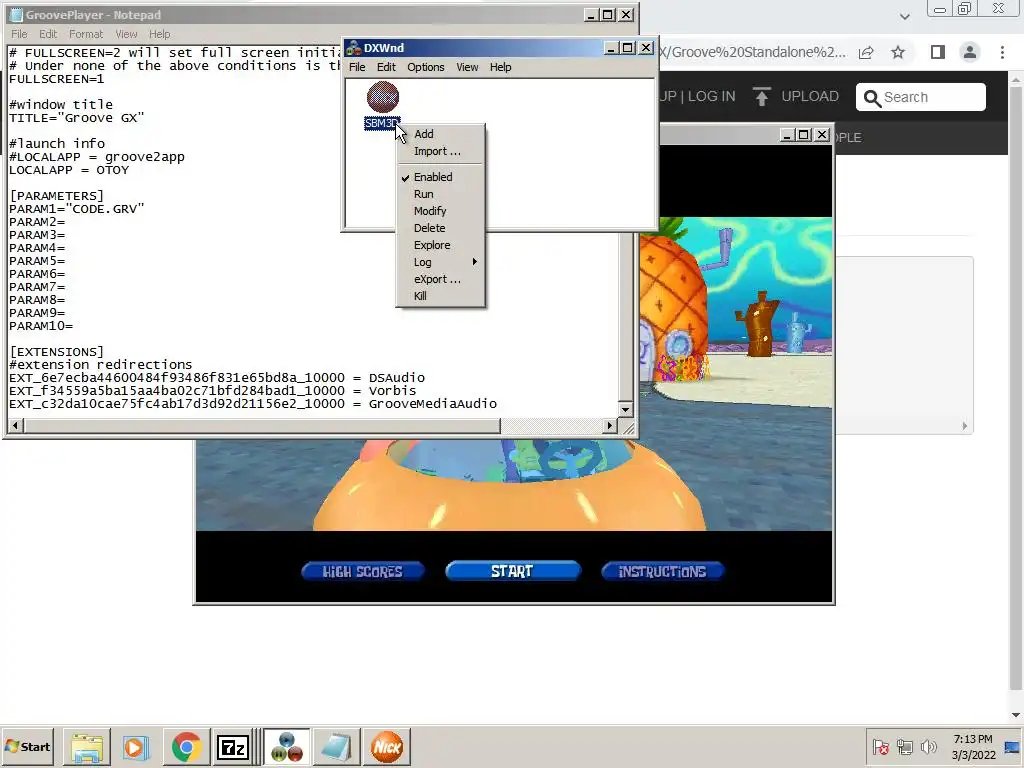Open the Windows Start menu
The width and height of the screenshot is (1024, 768).
27,746
